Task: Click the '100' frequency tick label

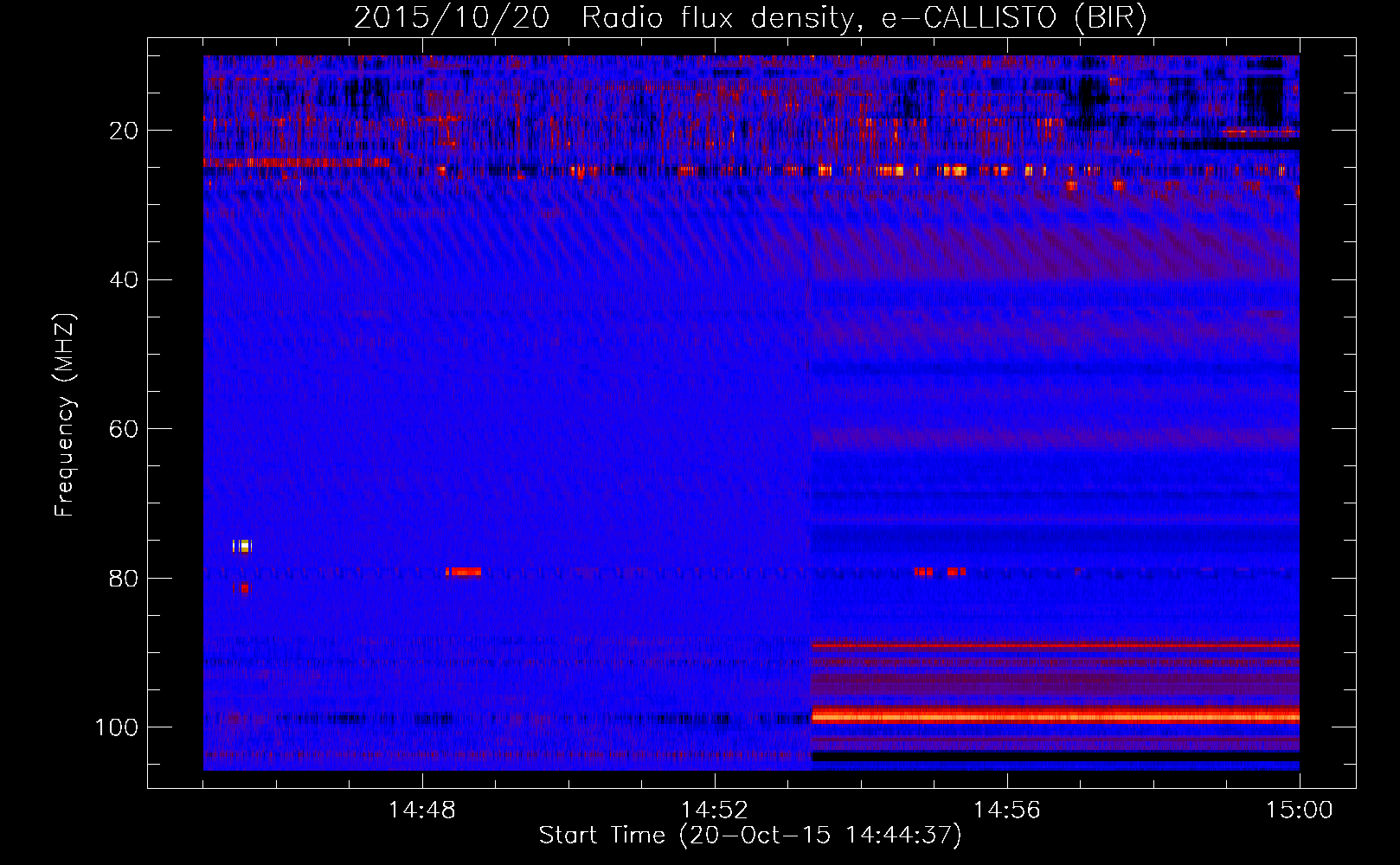Action: tap(117, 727)
